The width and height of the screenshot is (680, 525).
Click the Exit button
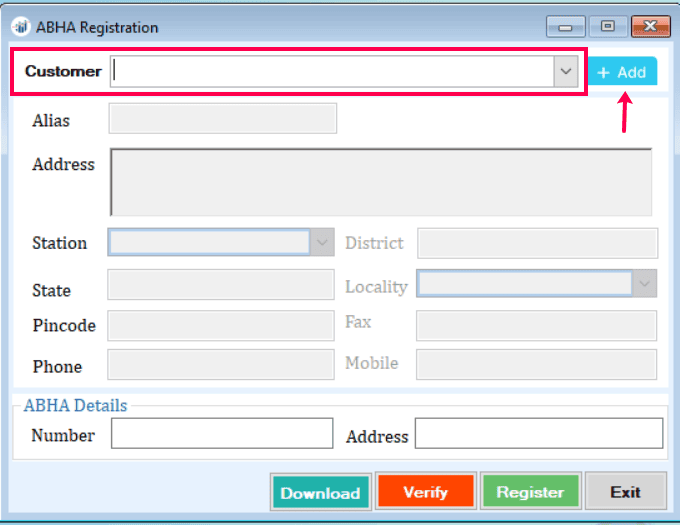click(x=626, y=491)
